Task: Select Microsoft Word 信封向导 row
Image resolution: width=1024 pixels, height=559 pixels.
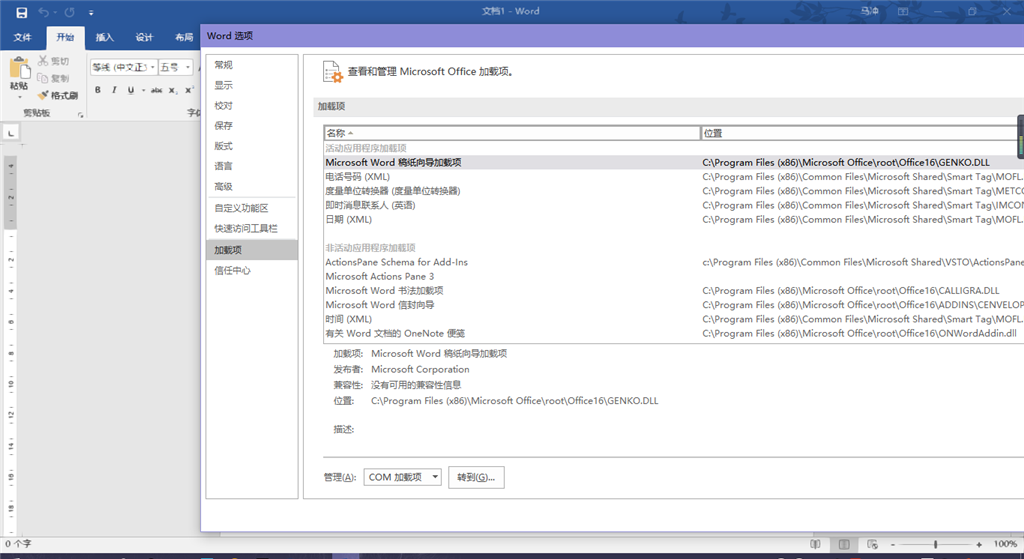Action: pyautogui.click(x=673, y=306)
